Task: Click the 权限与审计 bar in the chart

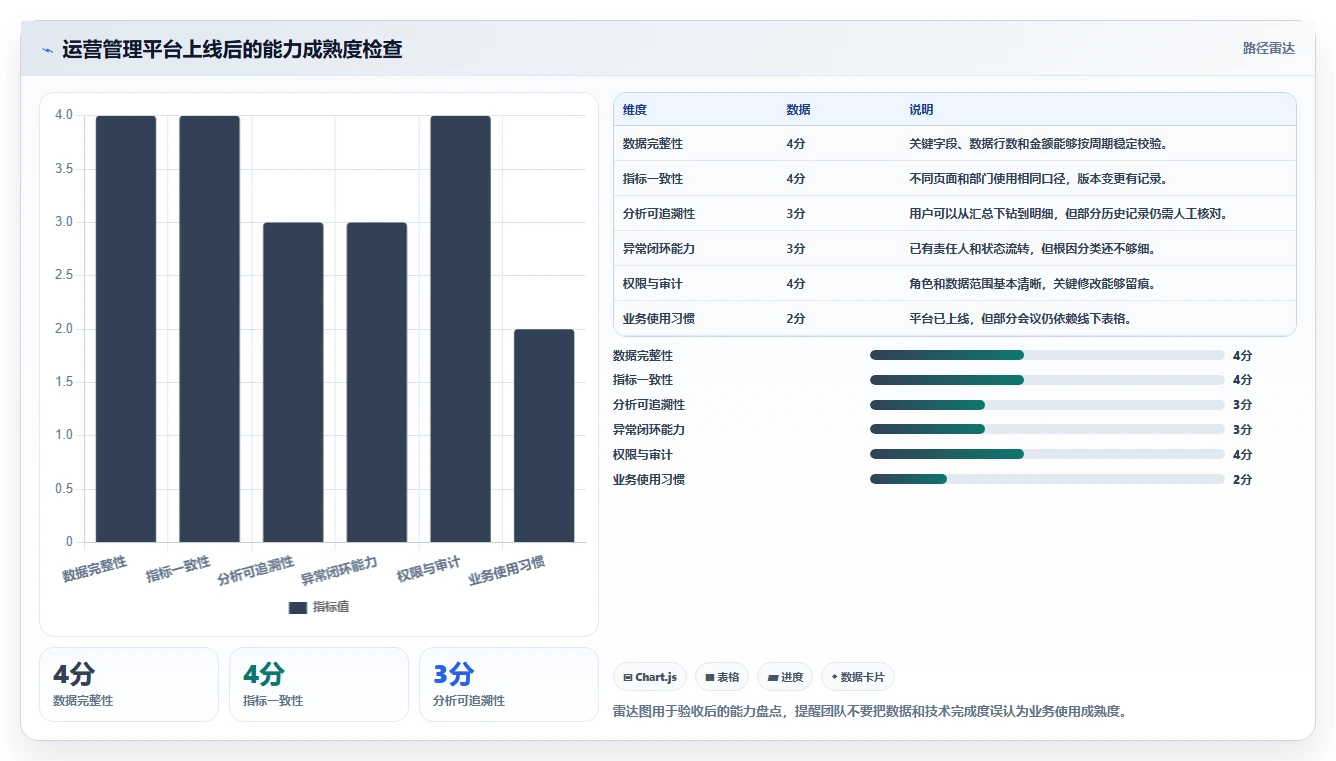Action: point(461,329)
